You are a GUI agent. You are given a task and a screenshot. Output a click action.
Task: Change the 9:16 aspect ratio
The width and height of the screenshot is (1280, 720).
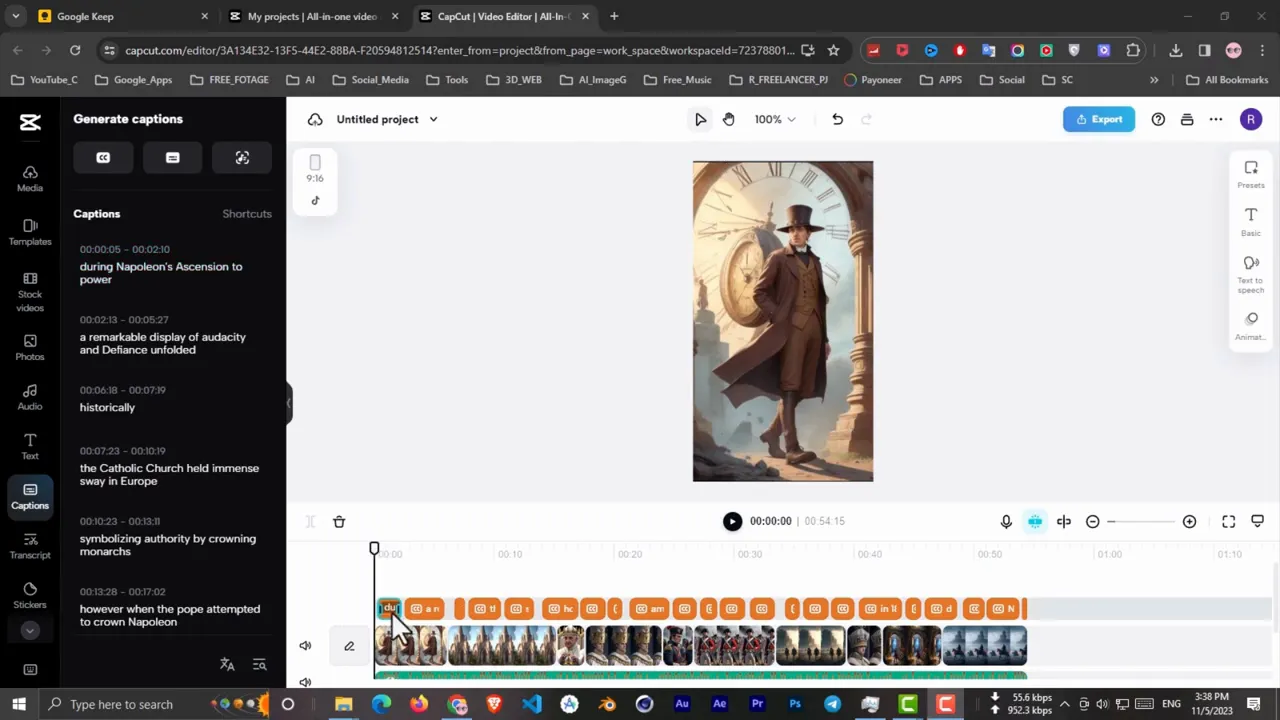click(315, 169)
